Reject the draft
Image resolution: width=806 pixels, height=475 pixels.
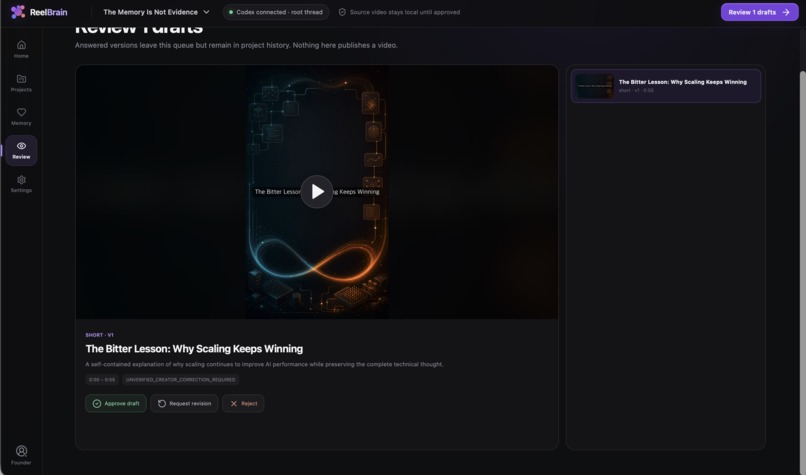[243, 404]
